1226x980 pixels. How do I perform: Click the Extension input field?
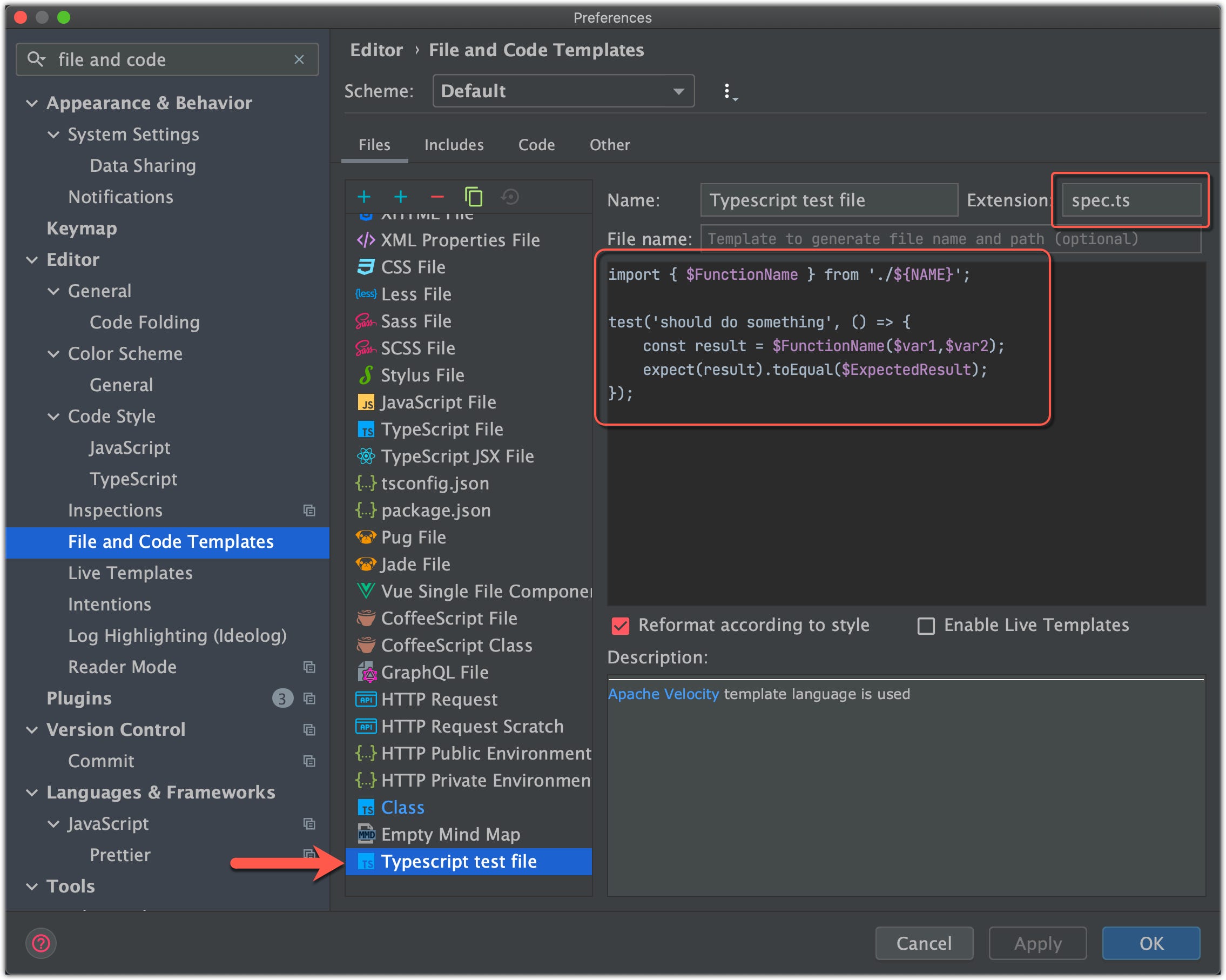click(x=1130, y=200)
